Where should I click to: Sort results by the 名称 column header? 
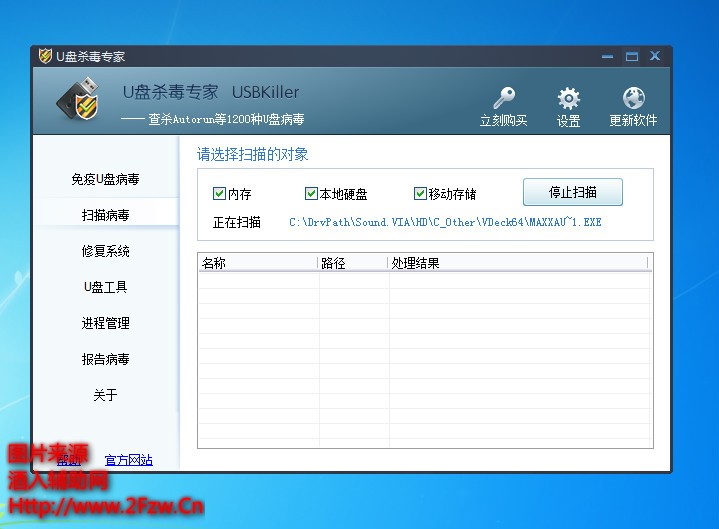(258, 263)
